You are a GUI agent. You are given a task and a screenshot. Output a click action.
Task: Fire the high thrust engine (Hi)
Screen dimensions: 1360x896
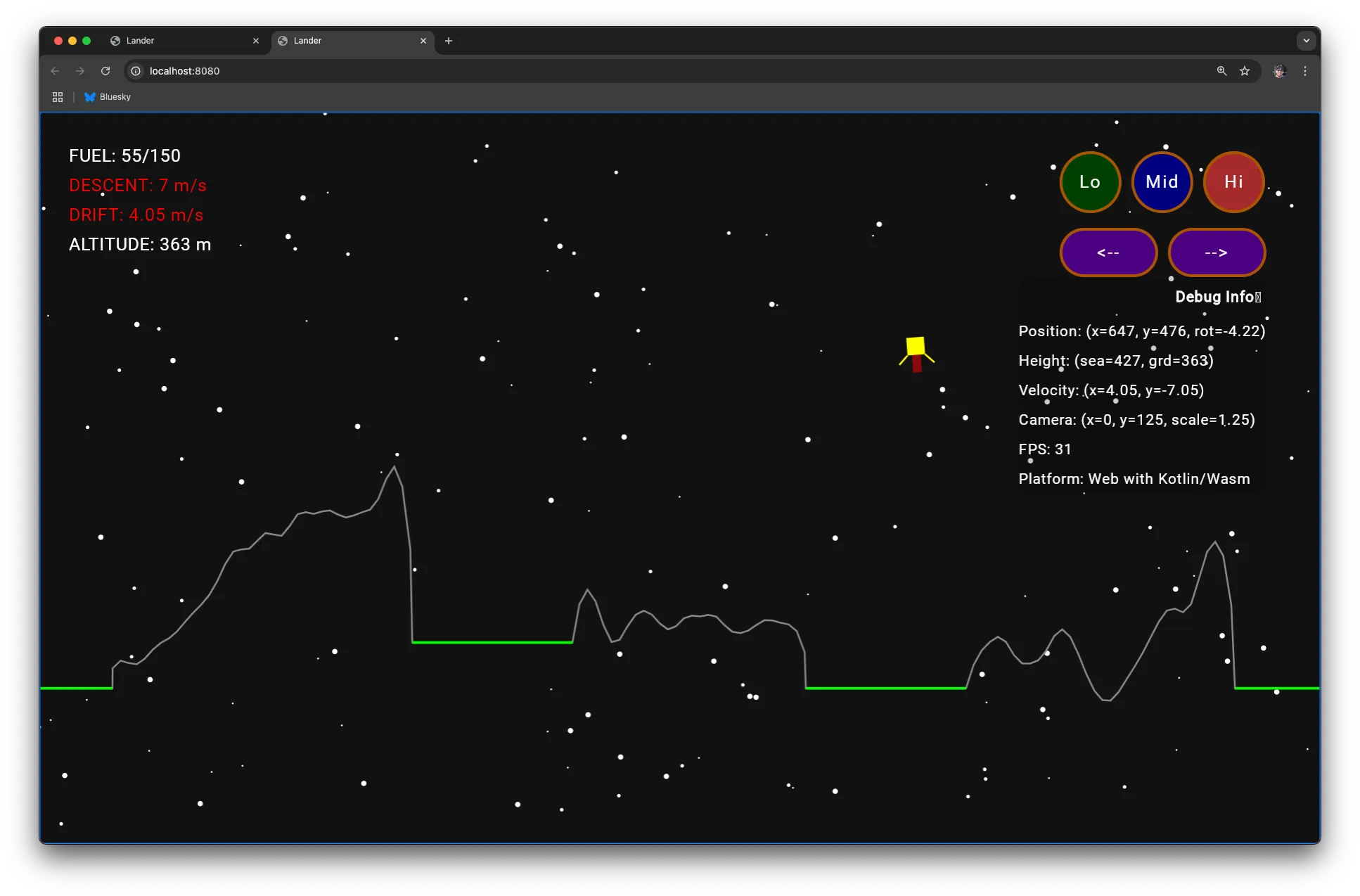click(x=1233, y=181)
